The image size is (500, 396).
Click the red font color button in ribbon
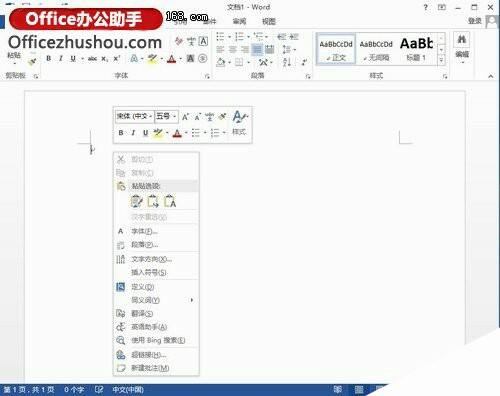pyautogui.click(x=172, y=59)
